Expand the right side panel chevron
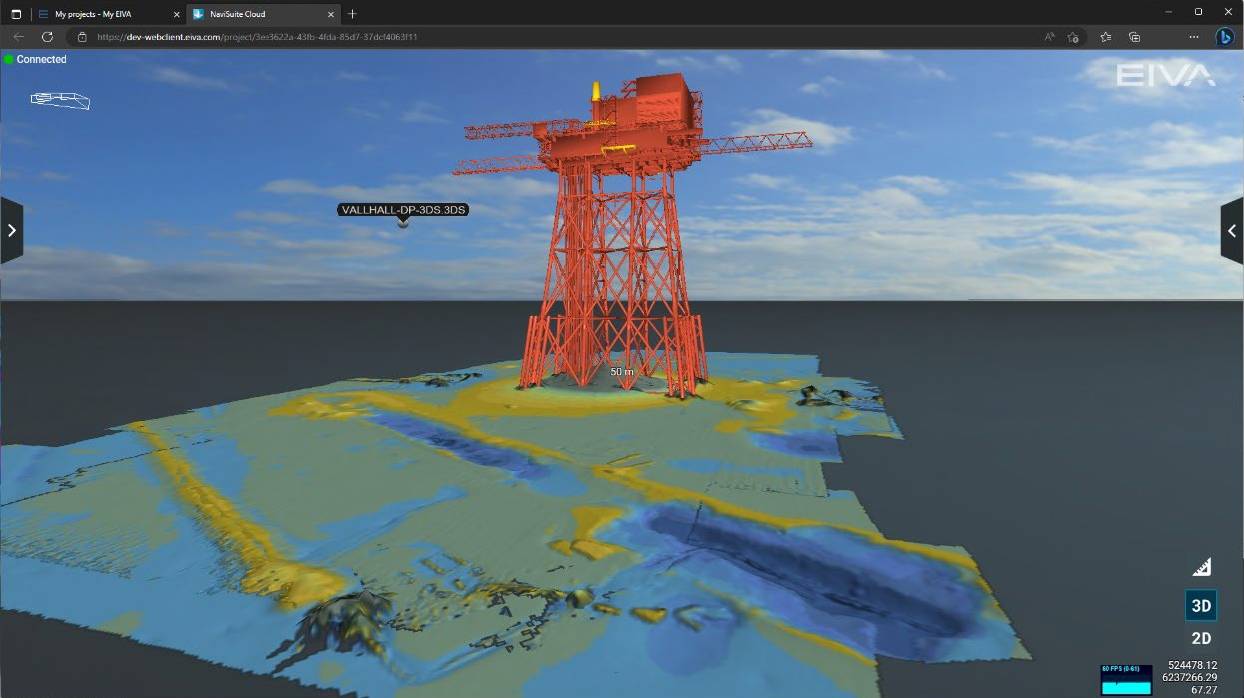 tap(1232, 230)
